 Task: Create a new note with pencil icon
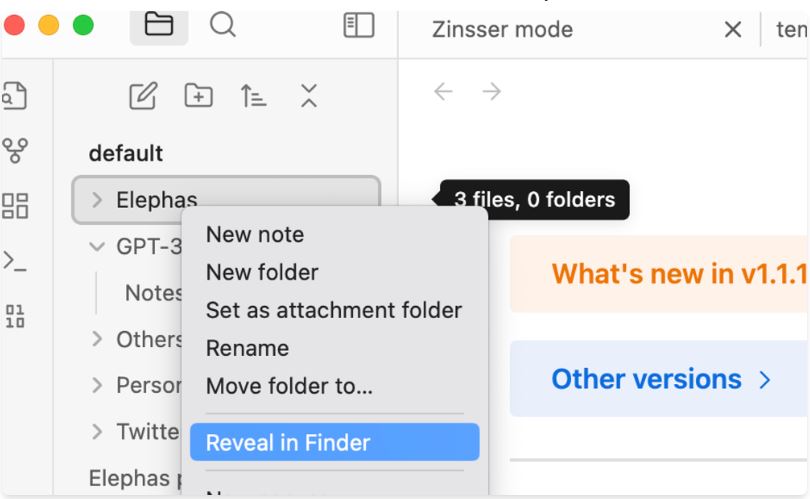pos(144,96)
